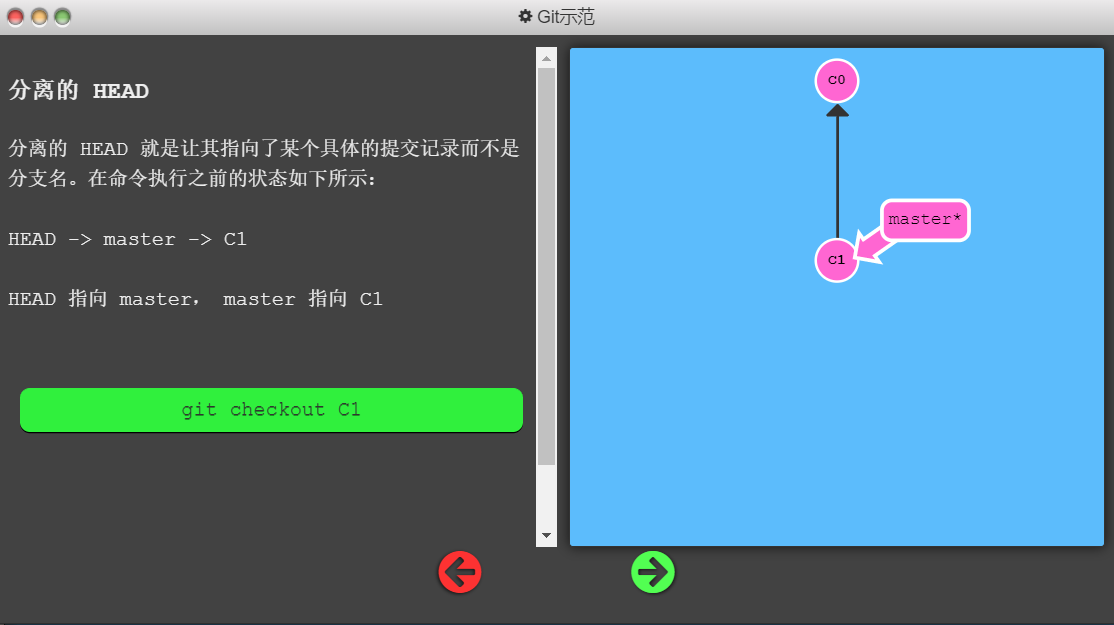This screenshot has height=625, width=1114.
Task: Select the C1 commit node
Action: (837, 260)
